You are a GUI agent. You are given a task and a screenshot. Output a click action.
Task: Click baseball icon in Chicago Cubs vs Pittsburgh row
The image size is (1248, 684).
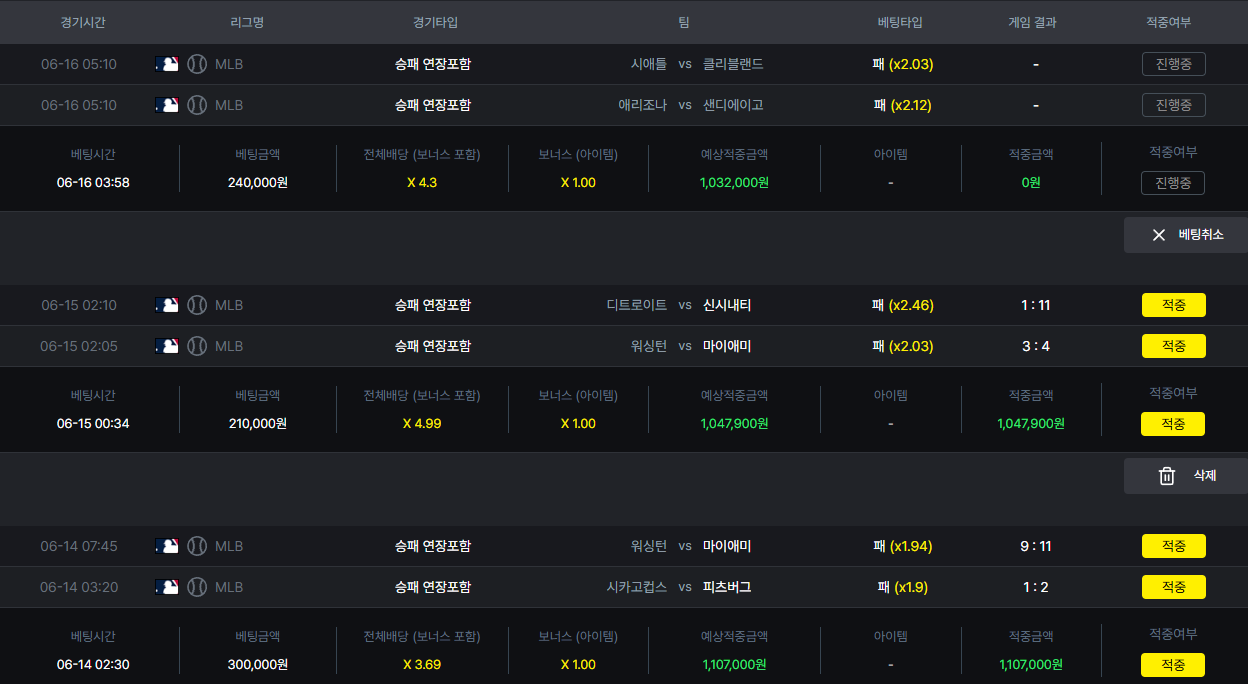point(197,587)
